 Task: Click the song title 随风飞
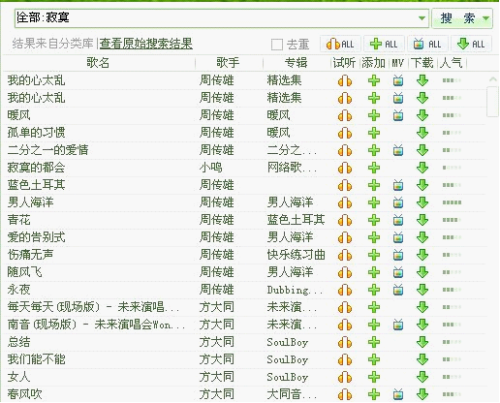(x=25, y=272)
